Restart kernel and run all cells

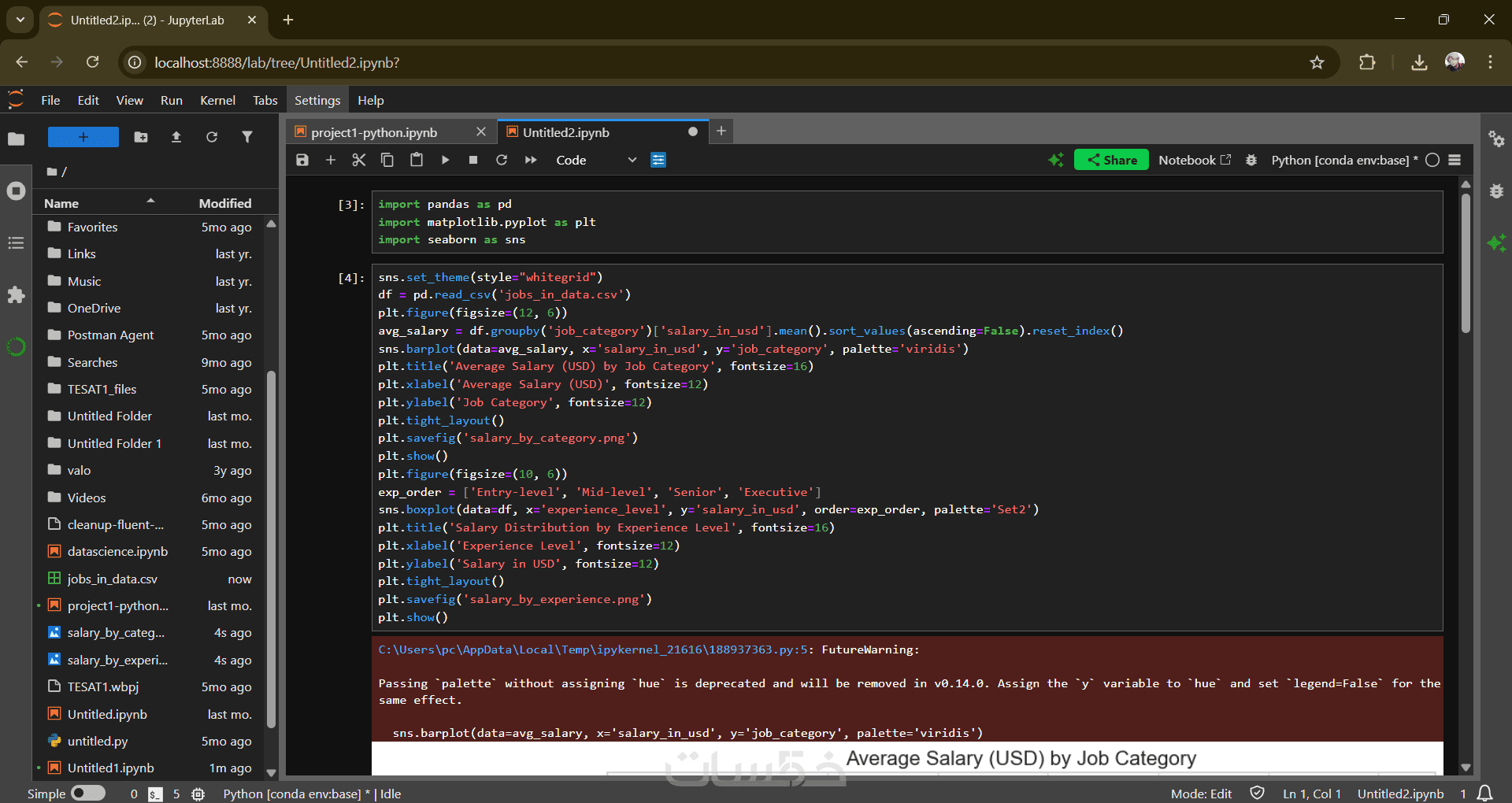coord(531,160)
